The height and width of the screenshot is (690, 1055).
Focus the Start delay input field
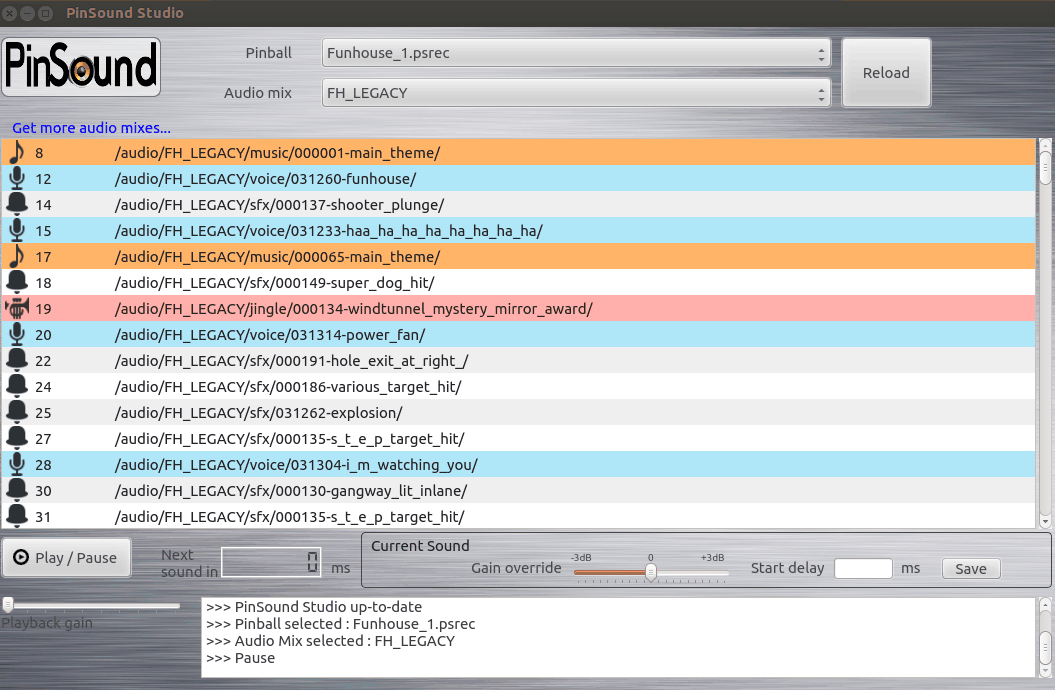click(x=863, y=568)
